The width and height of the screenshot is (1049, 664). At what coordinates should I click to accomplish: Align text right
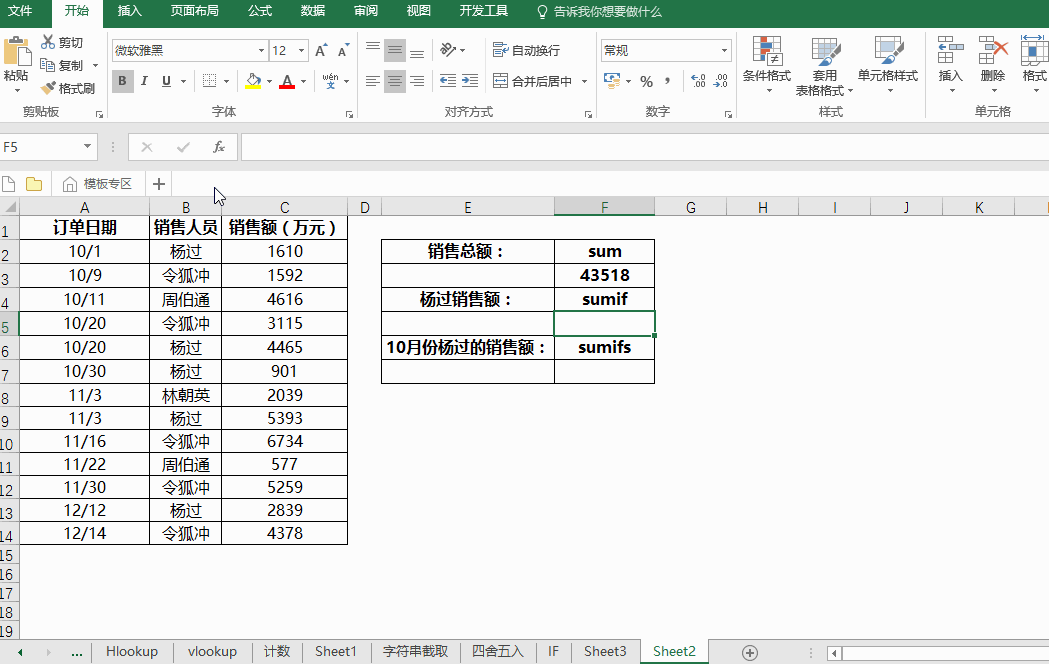[417, 81]
